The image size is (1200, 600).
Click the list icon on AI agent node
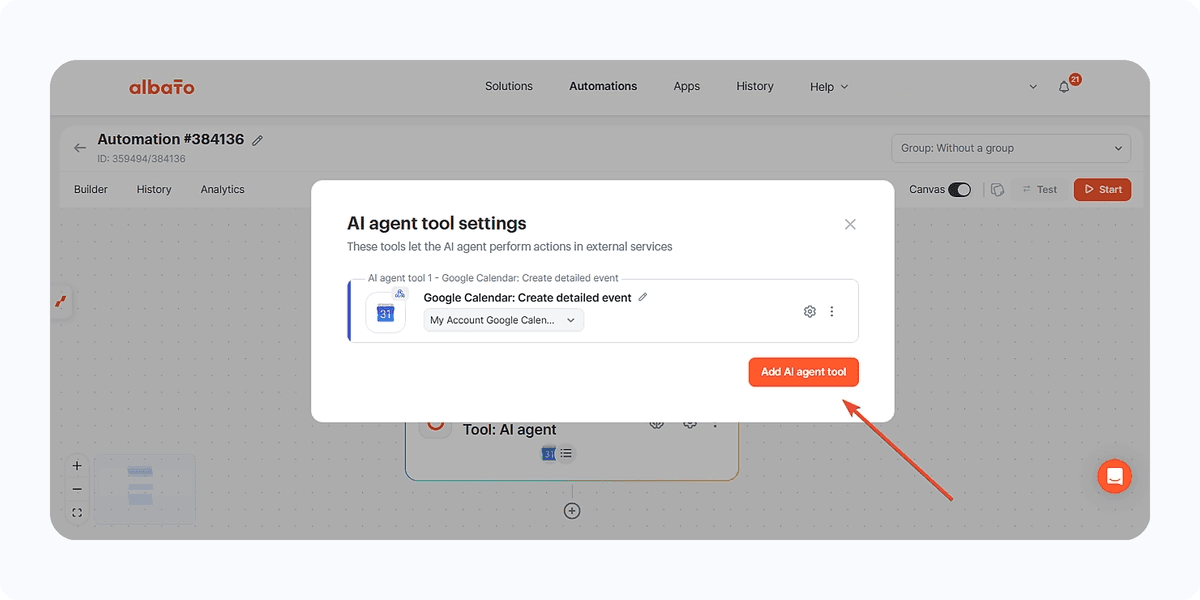pos(566,454)
